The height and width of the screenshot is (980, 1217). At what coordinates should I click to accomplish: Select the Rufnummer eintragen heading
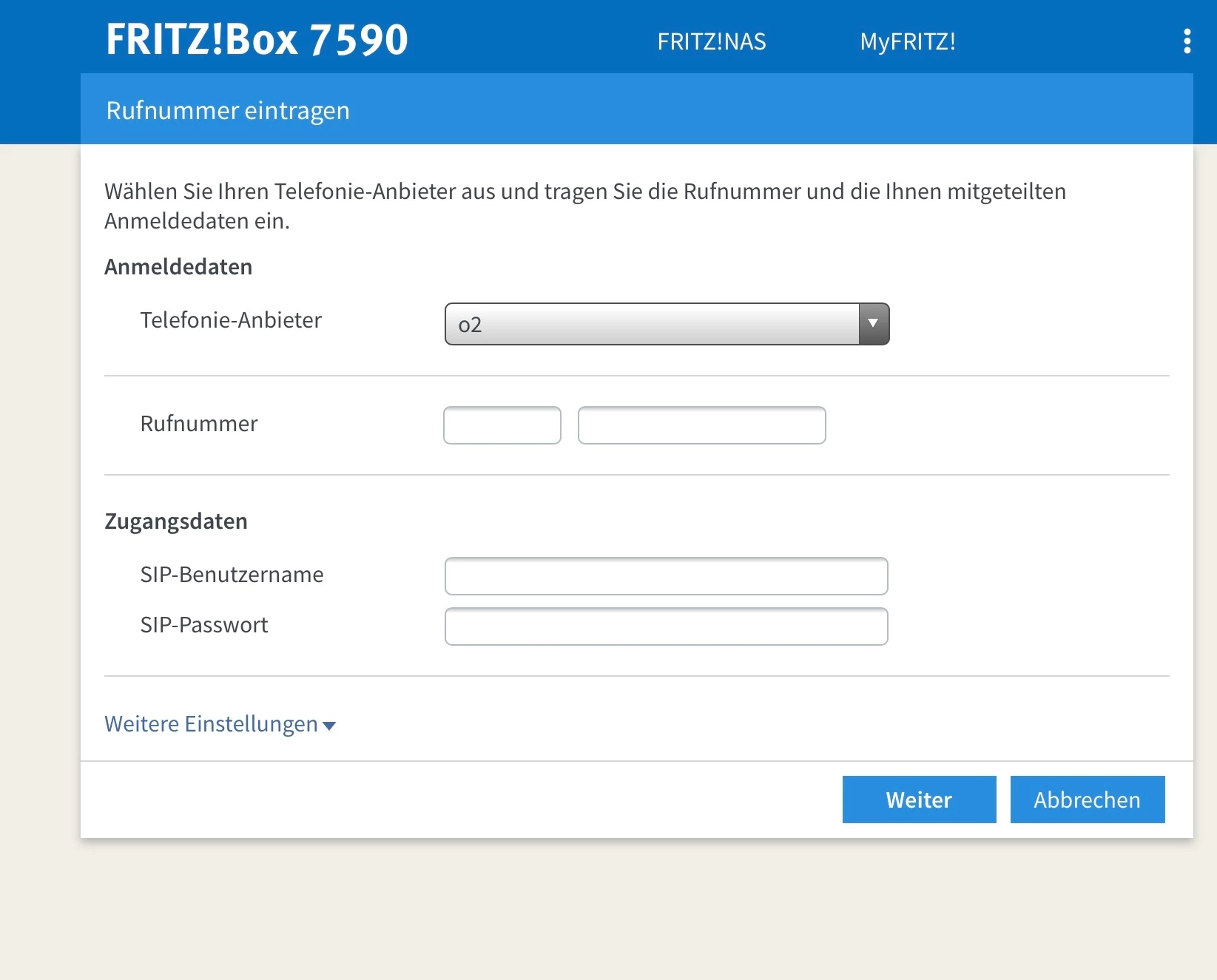[x=228, y=111]
